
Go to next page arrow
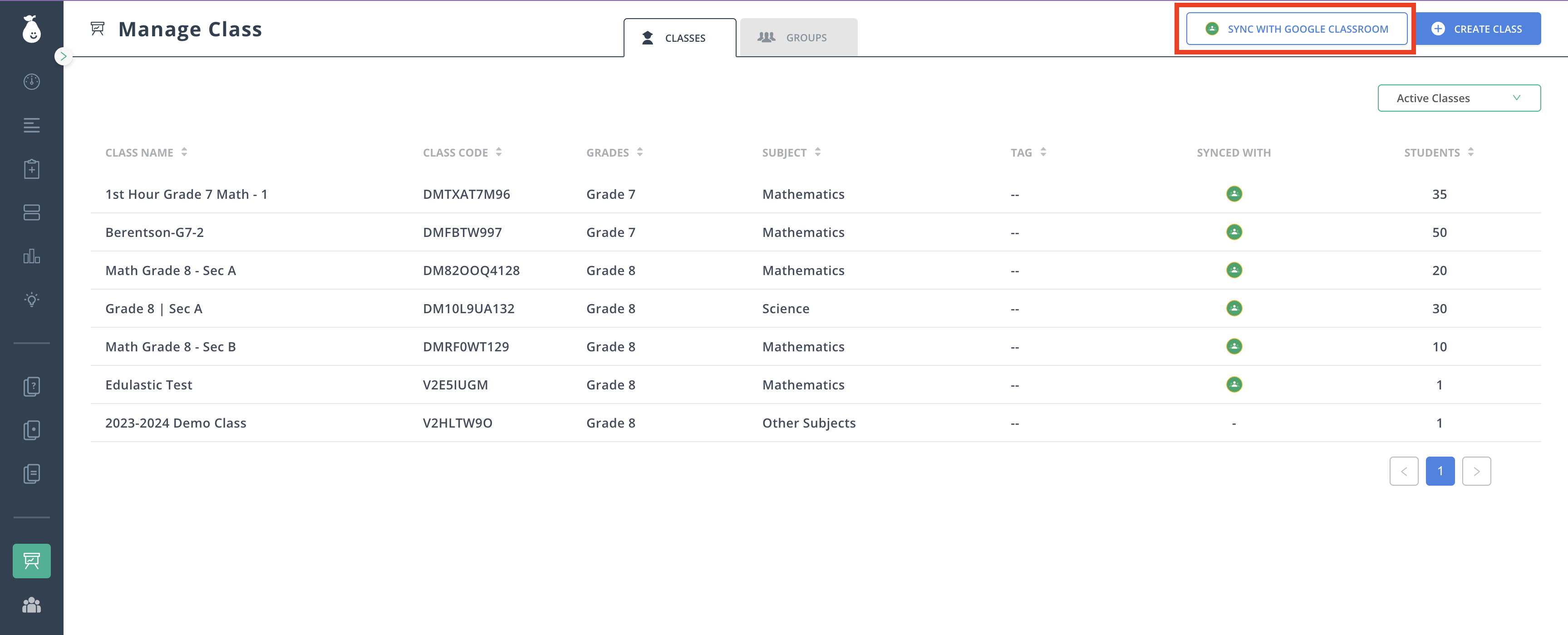pyautogui.click(x=1476, y=471)
